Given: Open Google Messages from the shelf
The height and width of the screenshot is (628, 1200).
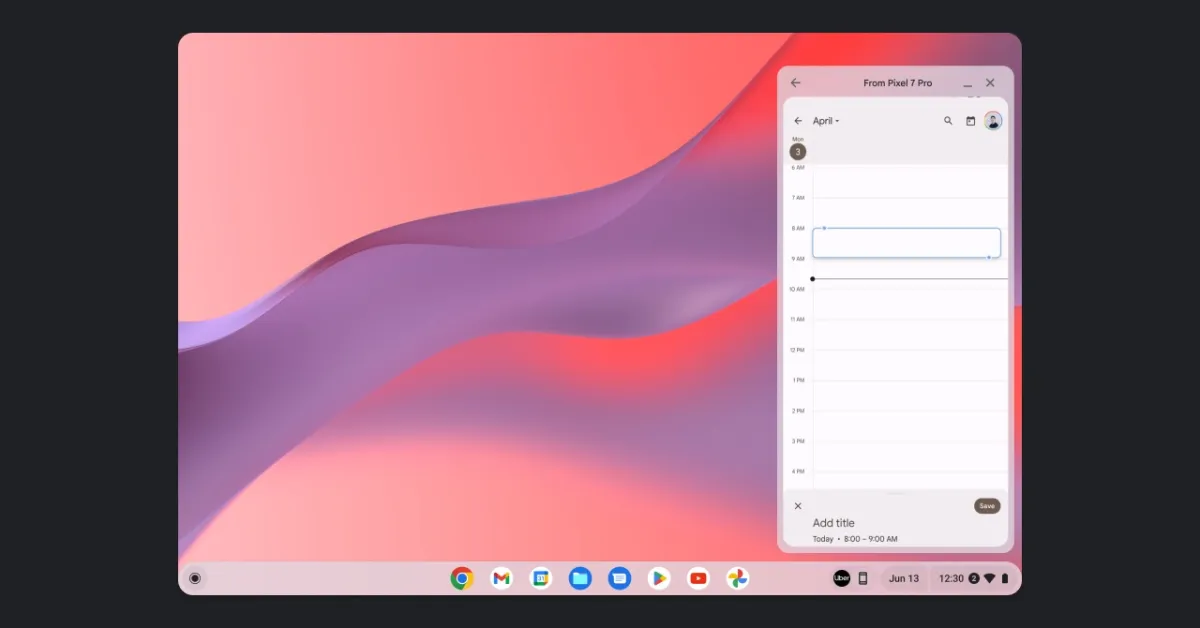Looking at the screenshot, I should 620,578.
